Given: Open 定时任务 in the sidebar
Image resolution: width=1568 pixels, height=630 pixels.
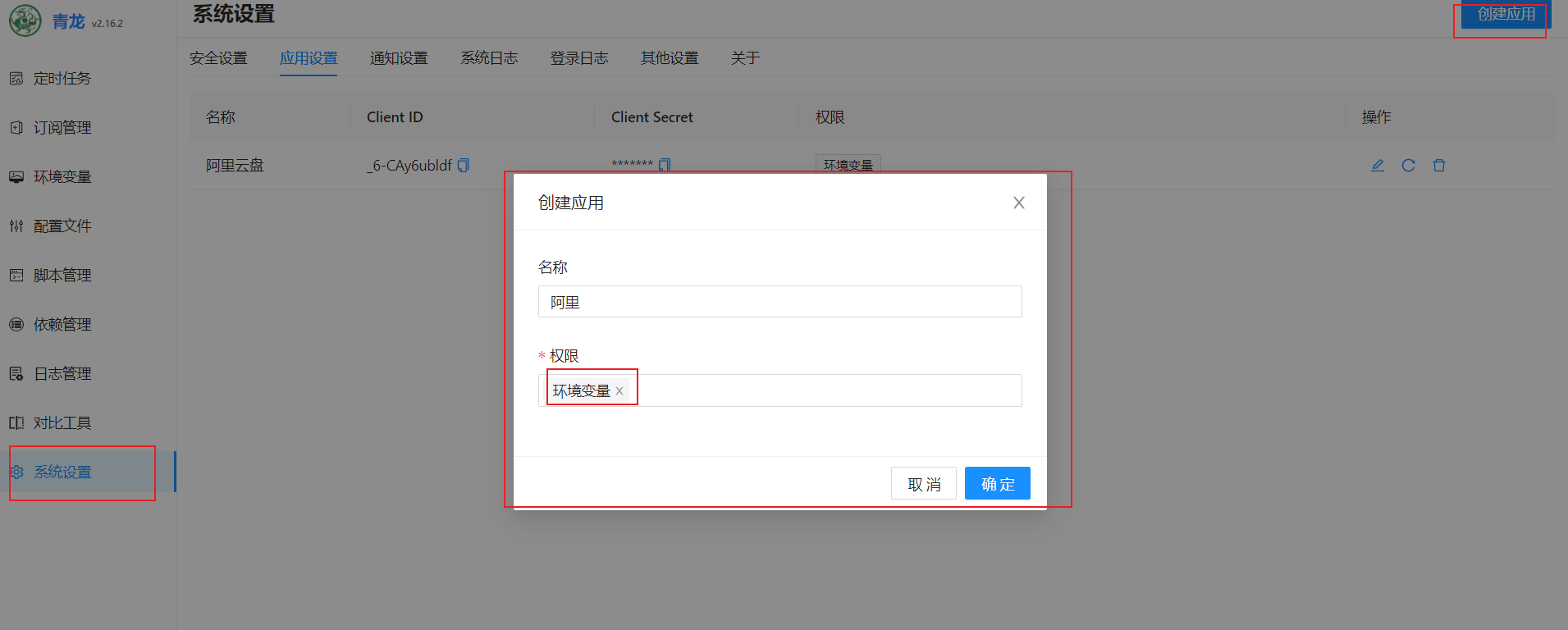Looking at the screenshot, I should 88,79.
